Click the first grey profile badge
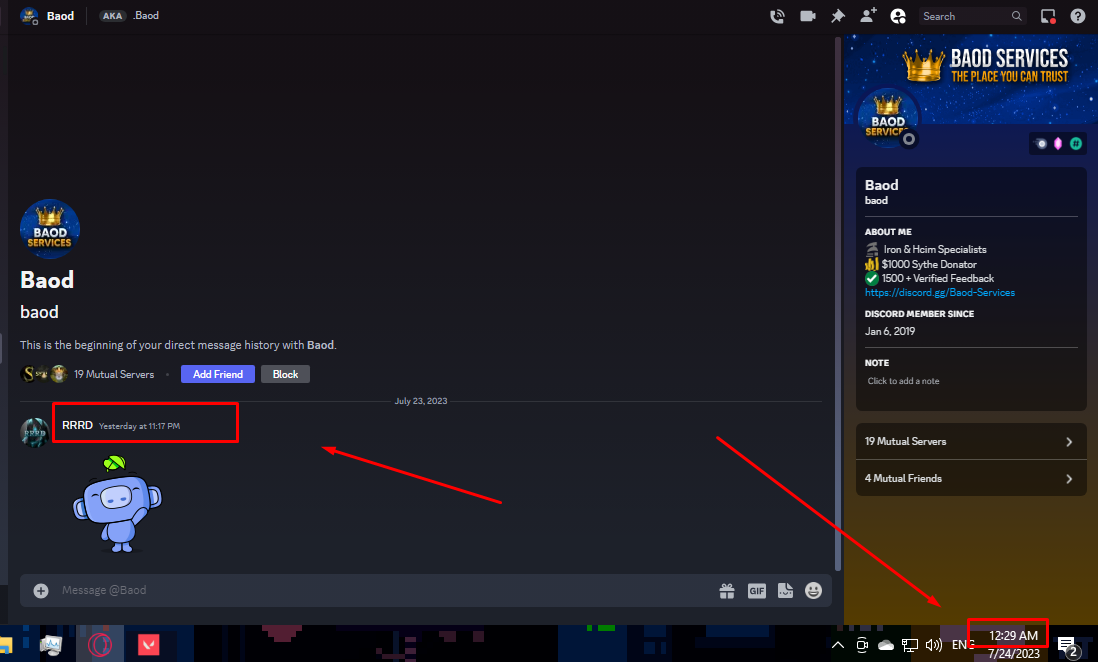Screen dimensions: 1098x662 [1041, 144]
